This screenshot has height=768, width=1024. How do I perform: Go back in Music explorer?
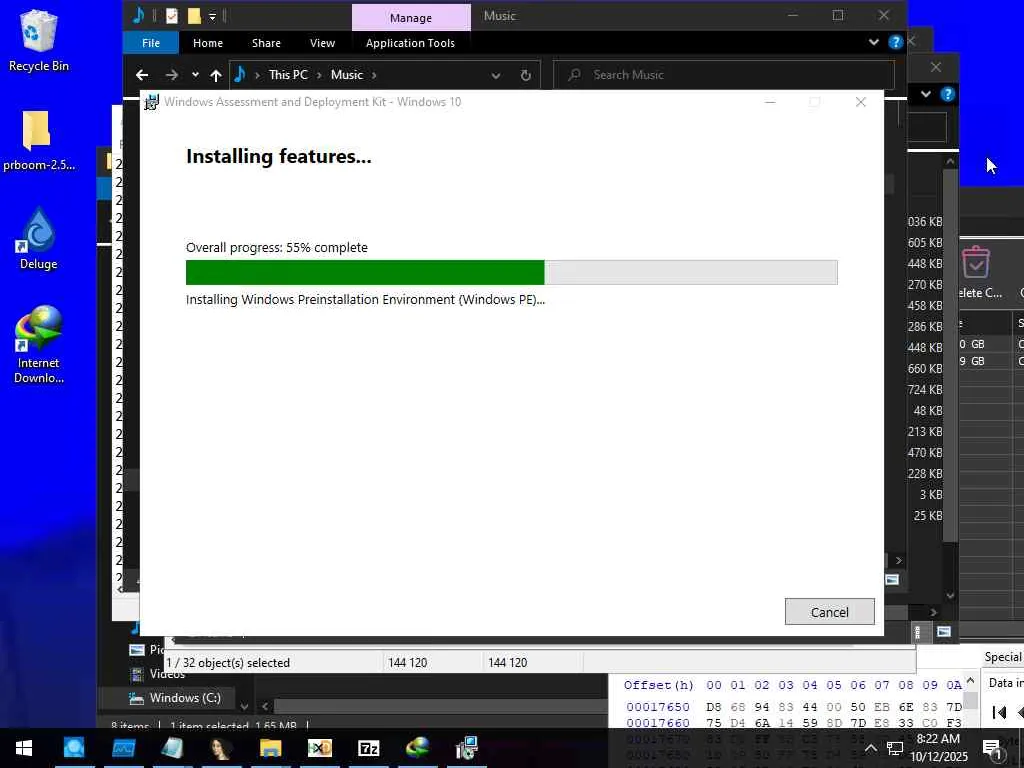coord(142,75)
